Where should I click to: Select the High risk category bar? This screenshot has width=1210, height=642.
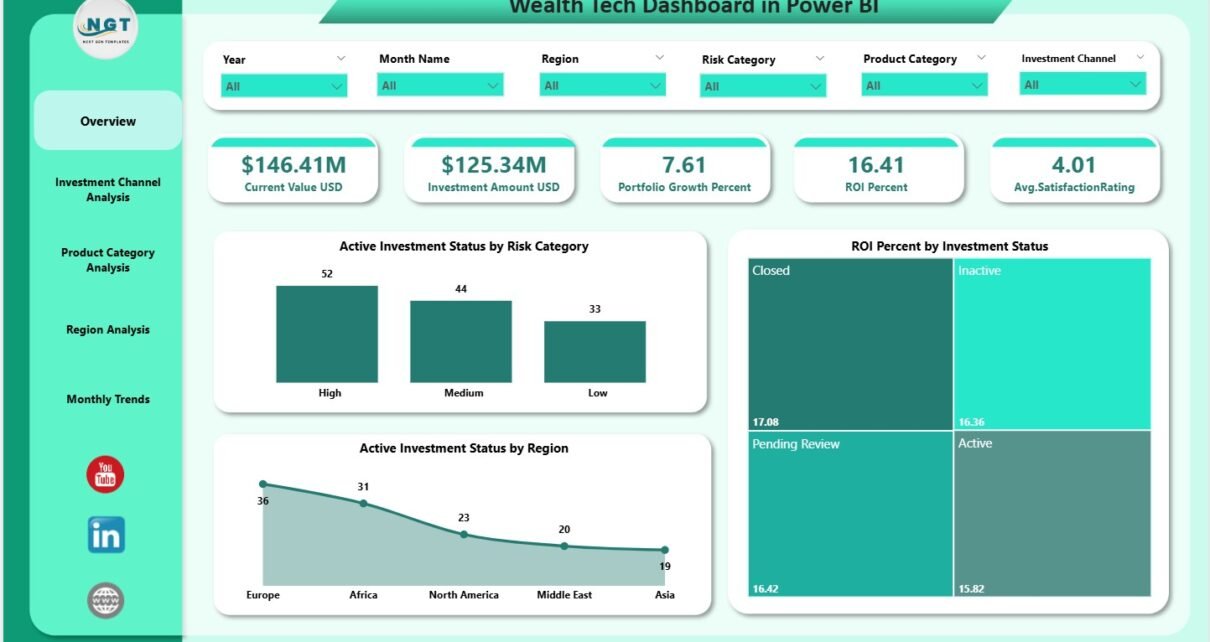tap(327, 334)
